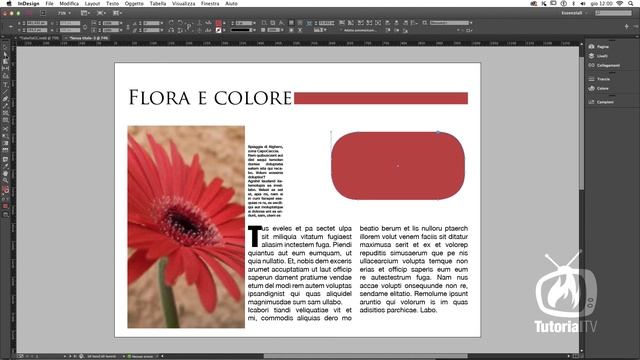The height and width of the screenshot is (360, 640).
Task: Open the Apple menu
Action: [x=9, y=3]
